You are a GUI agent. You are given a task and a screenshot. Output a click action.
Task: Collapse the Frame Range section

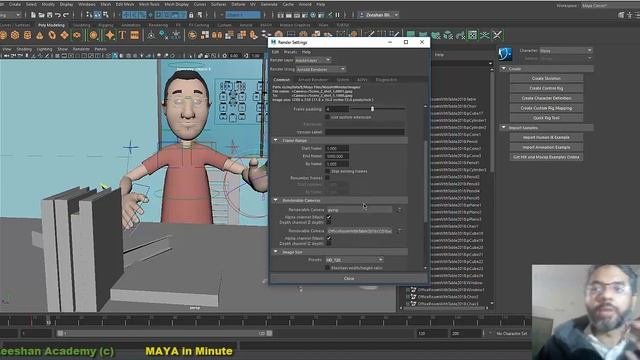276,140
